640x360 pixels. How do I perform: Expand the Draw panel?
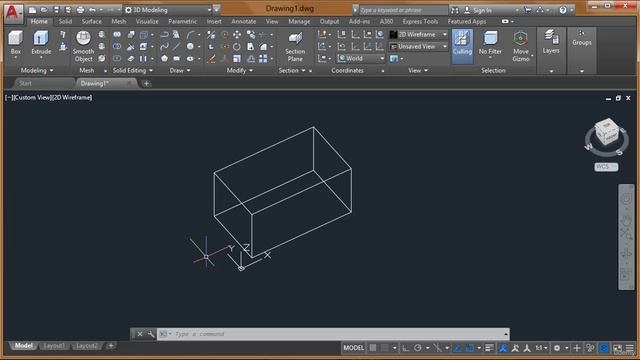[x=180, y=70]
